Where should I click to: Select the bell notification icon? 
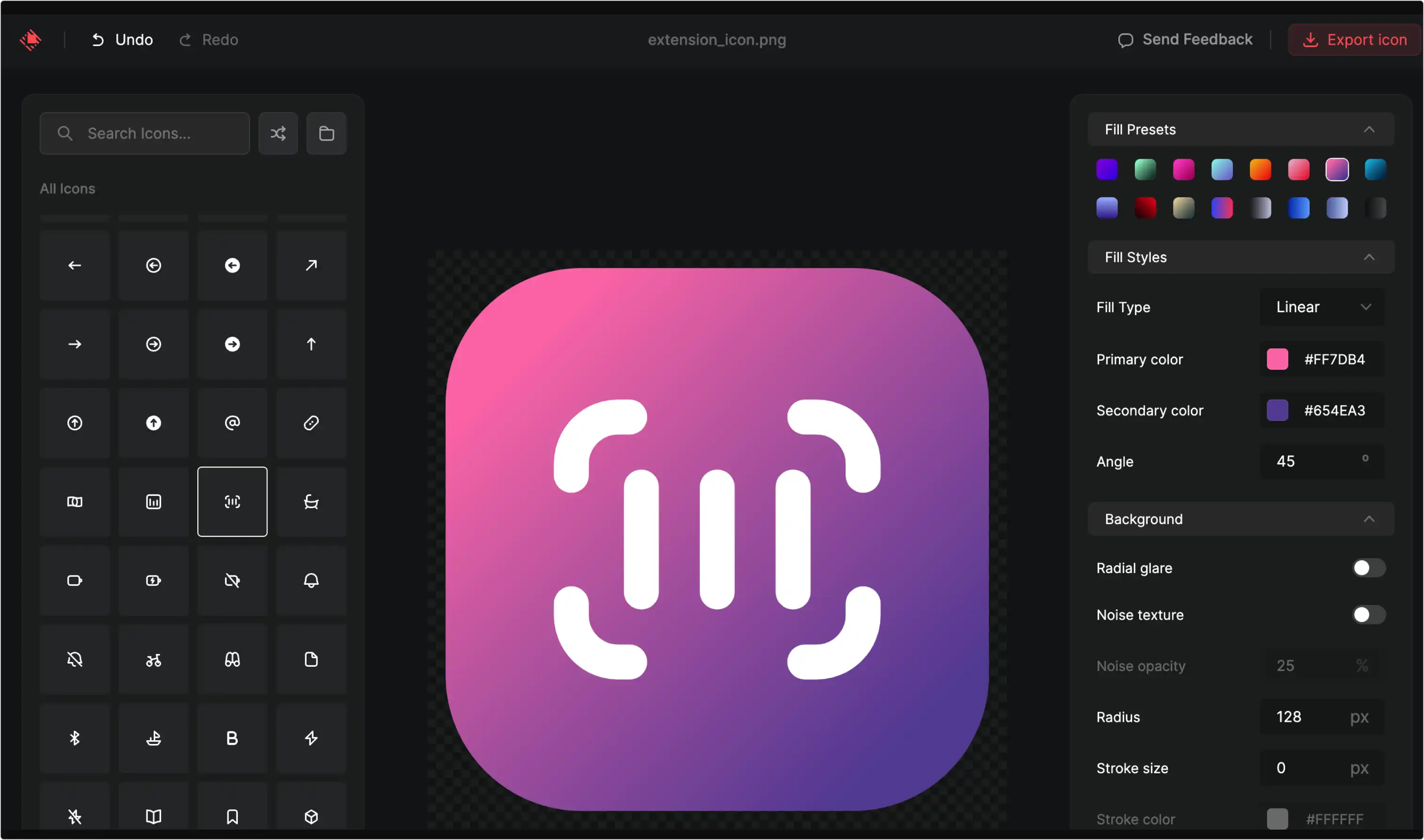click(311, 580)
